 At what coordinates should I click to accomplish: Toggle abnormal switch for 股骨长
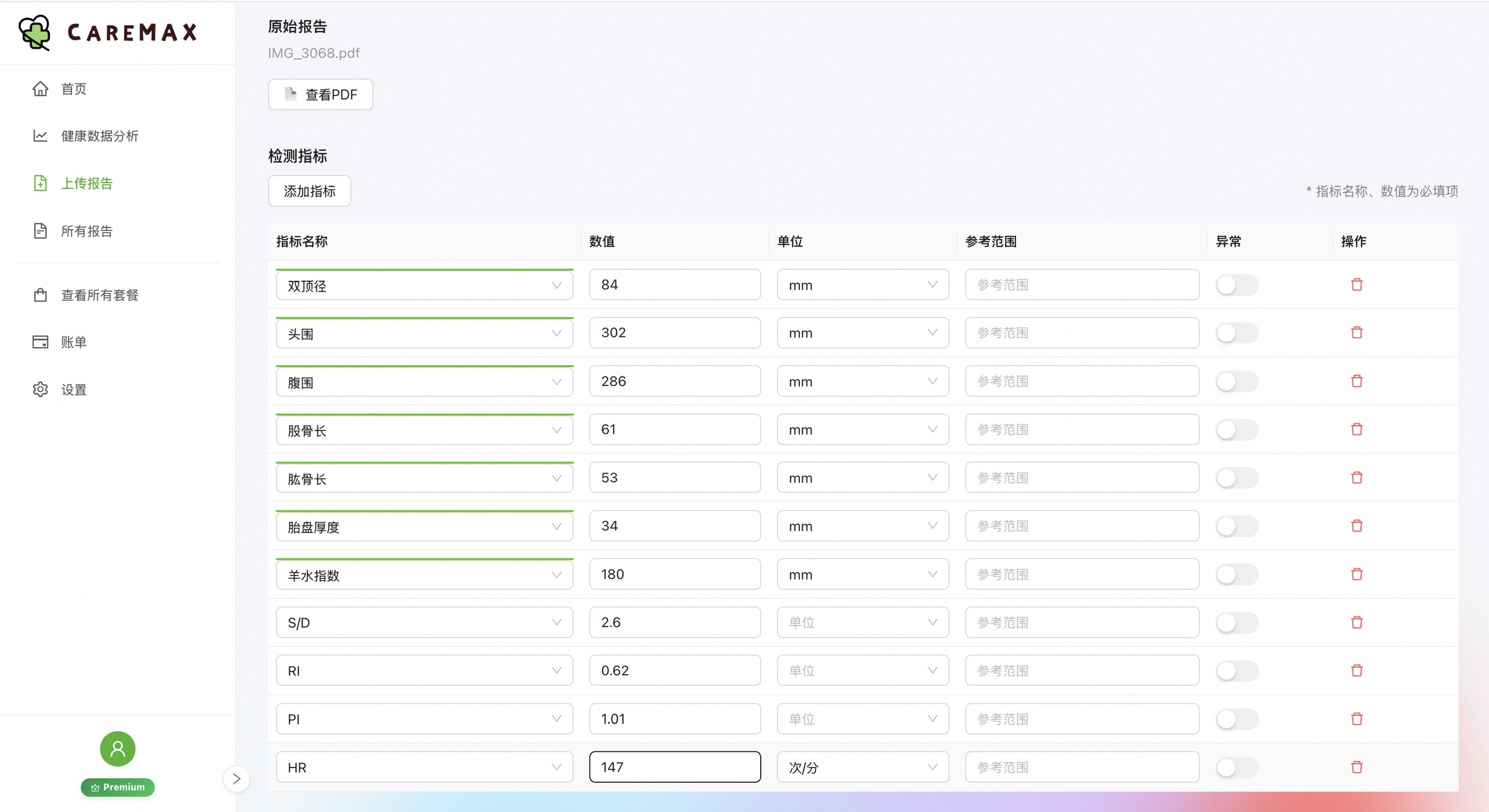(x=1237, y=429)
